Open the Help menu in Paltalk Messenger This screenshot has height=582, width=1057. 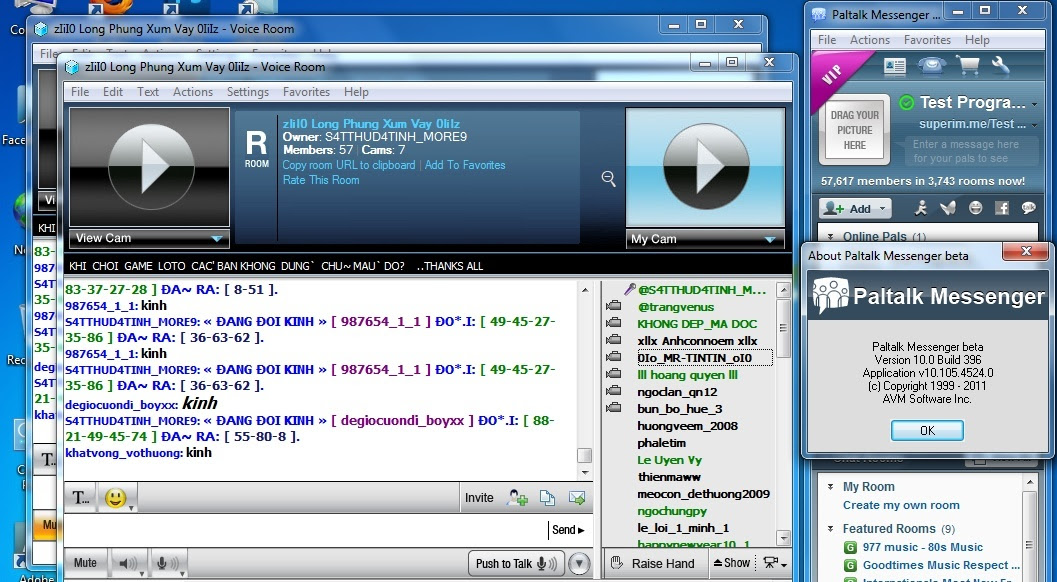click(x=977, y=40)
